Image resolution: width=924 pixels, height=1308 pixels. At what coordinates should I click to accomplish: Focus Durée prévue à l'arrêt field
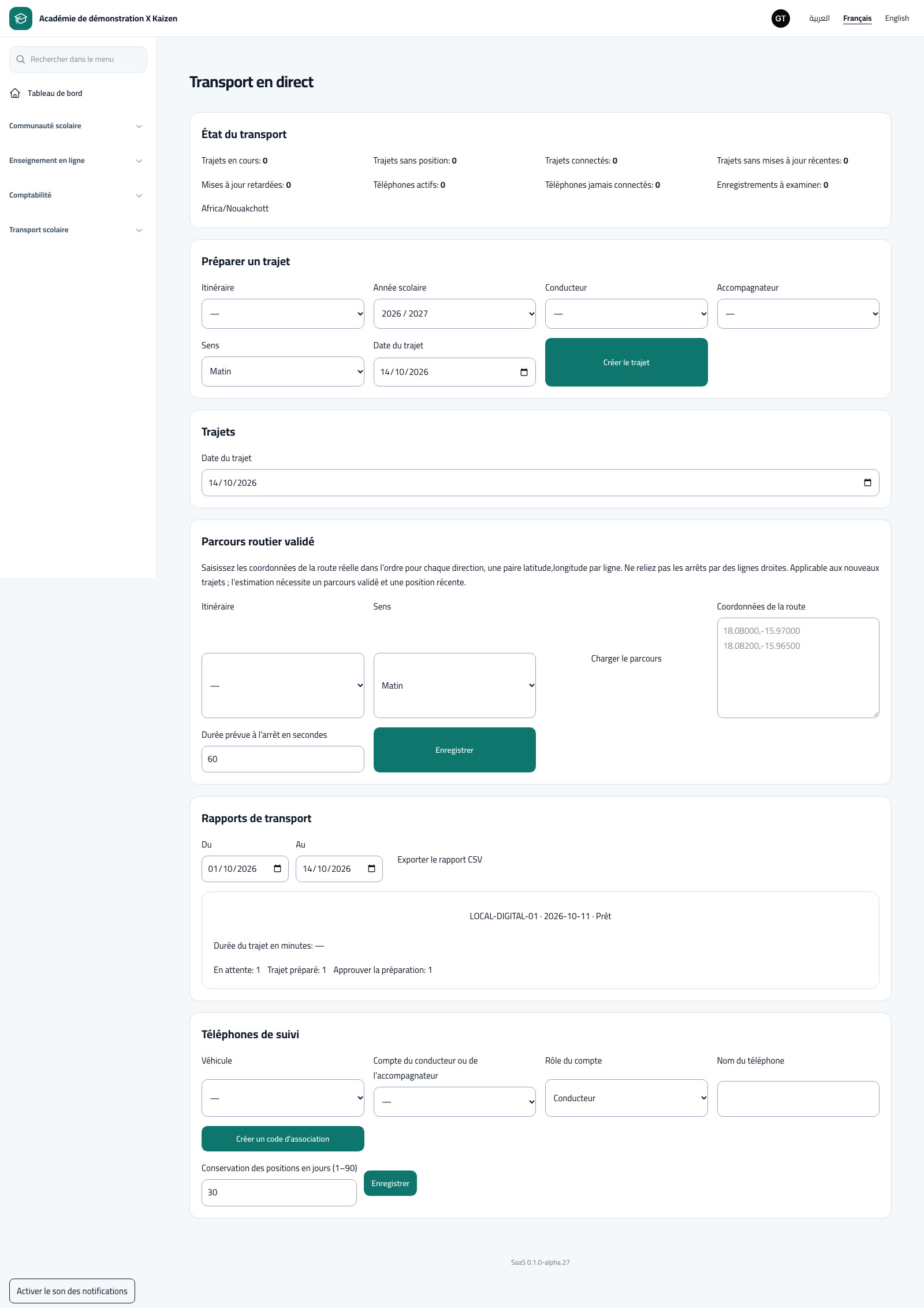[283, 759]
